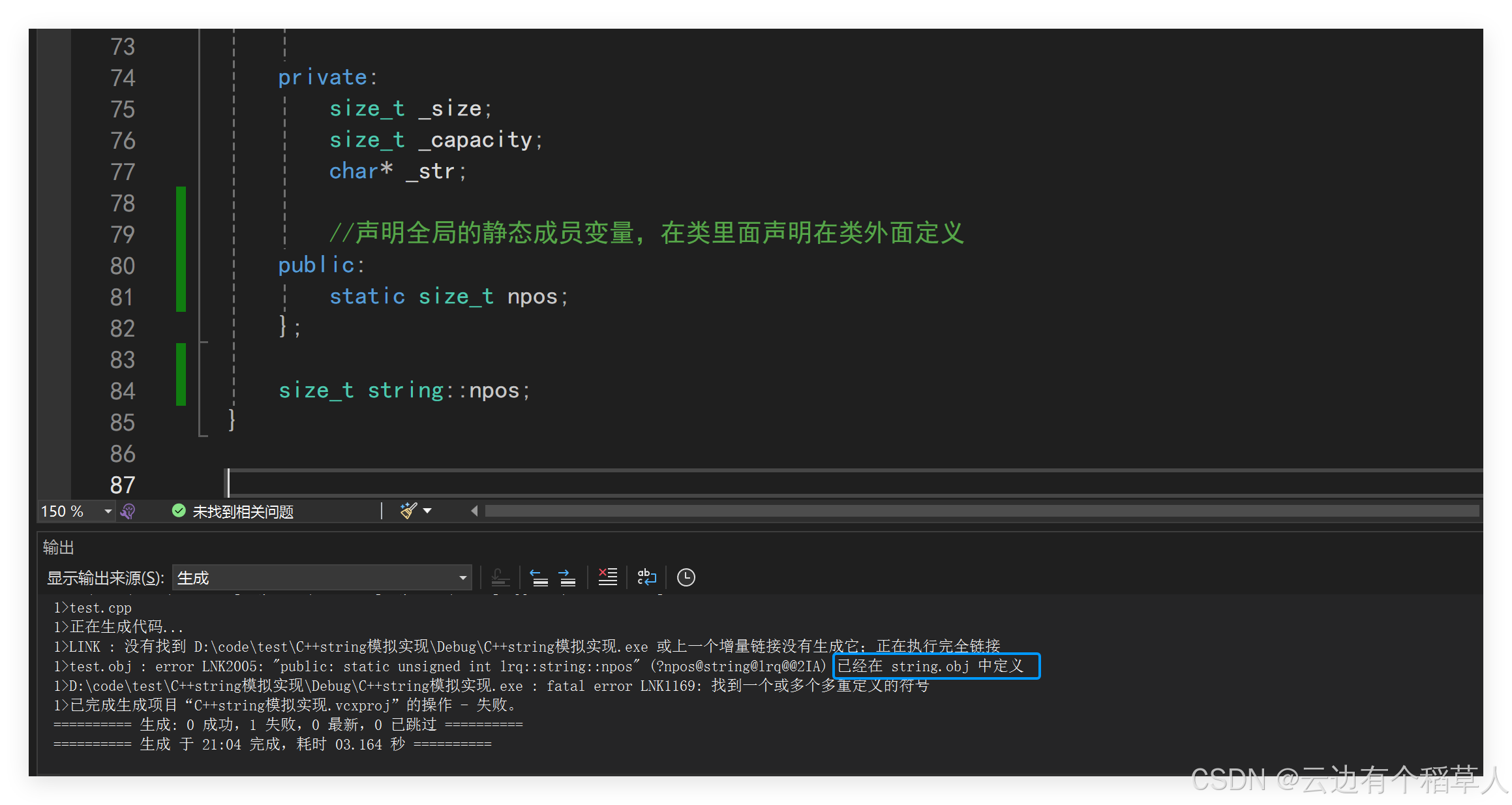Click the green comment on line 79
The height and width of the screenshot is (805, 1512).
[646, 234]
